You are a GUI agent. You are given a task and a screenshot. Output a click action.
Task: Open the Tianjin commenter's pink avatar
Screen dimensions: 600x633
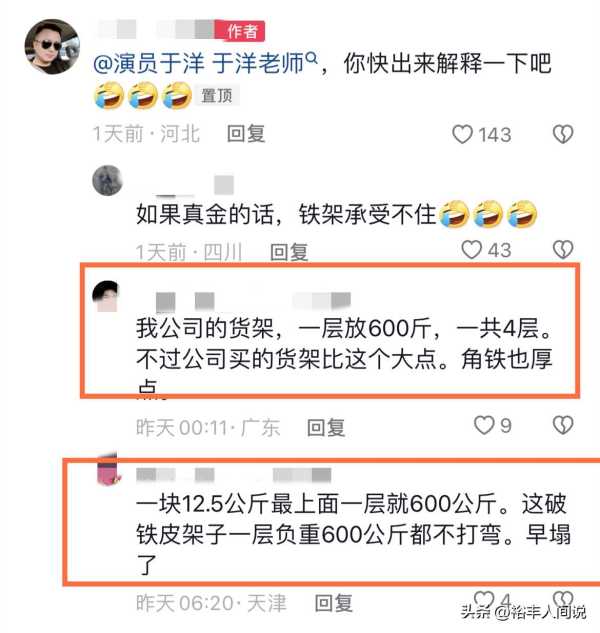click(x=108, y=470)
